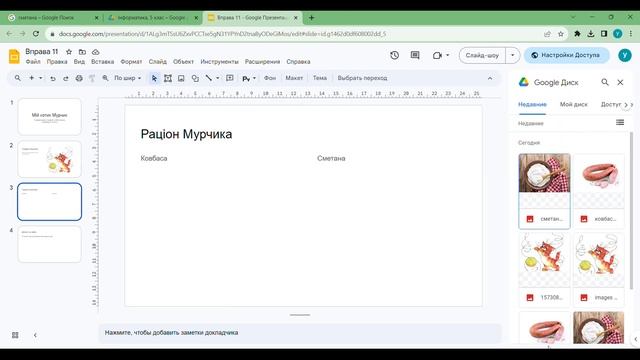Add a comment from toolbar

coord(230,78)
